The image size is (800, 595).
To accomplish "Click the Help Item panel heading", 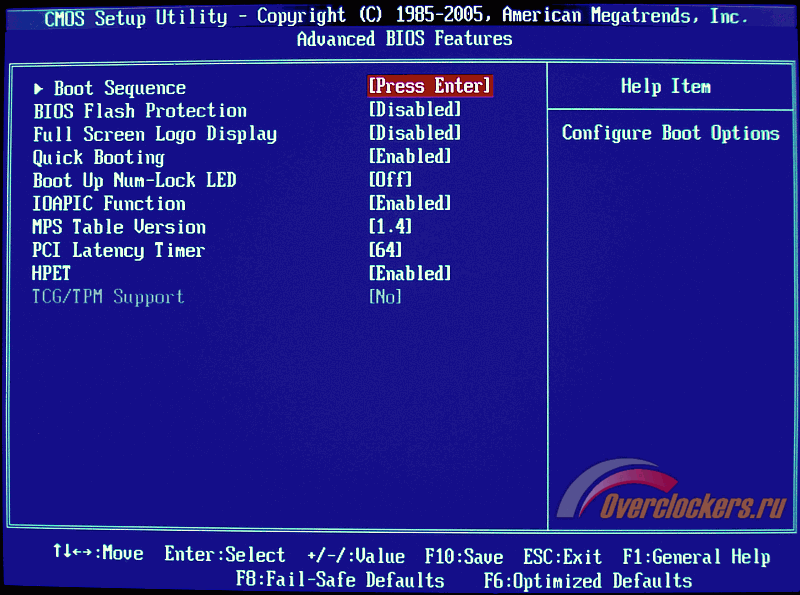I will pos(666,87).
